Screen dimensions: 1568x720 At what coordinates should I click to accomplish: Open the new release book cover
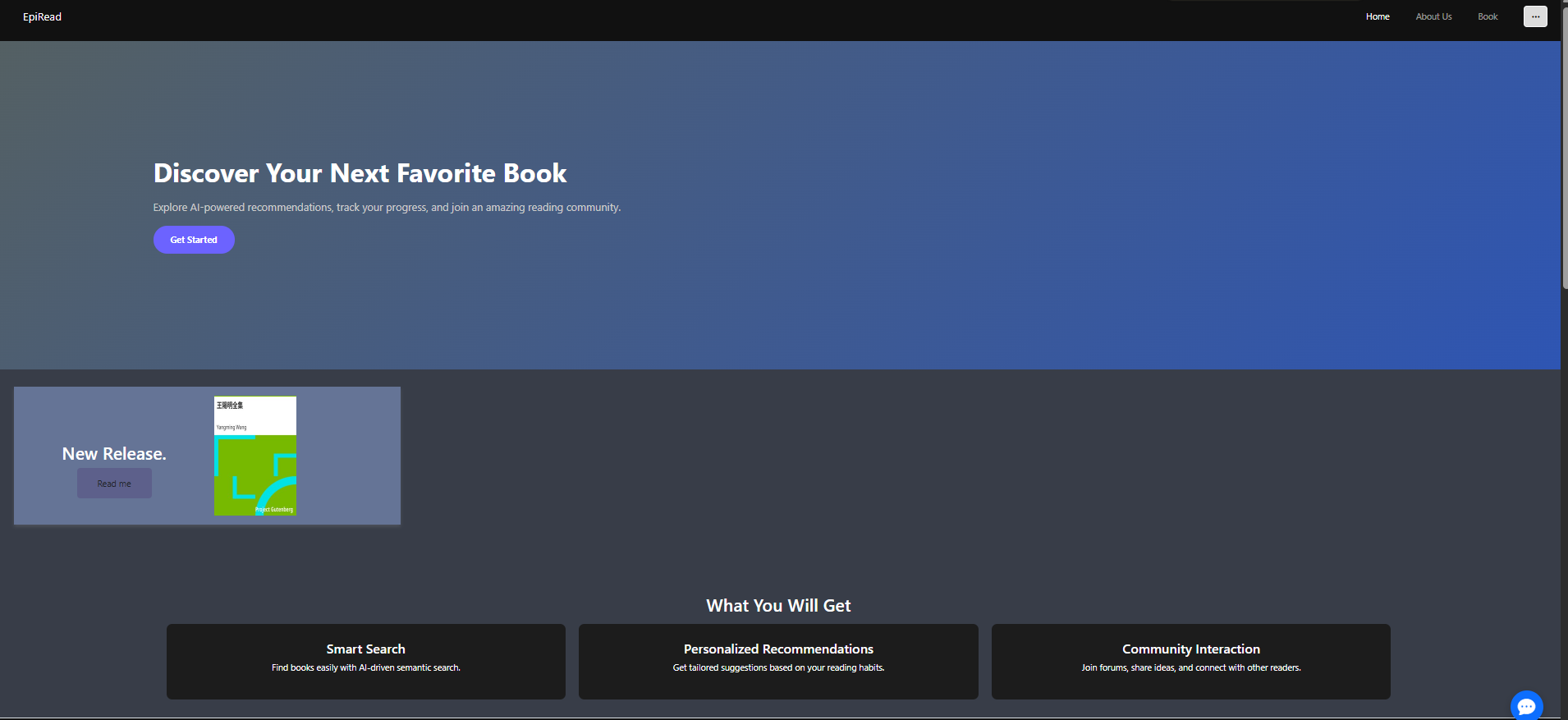(255, 456)
